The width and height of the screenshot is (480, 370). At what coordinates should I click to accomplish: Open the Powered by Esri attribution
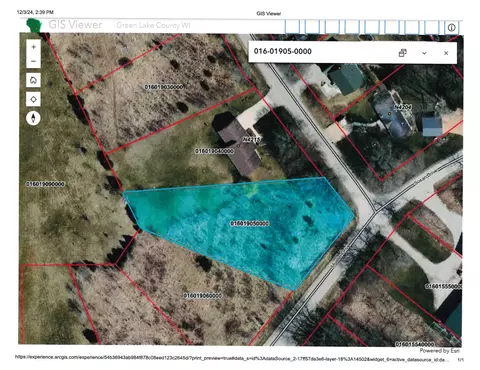(x=440, y=351)
